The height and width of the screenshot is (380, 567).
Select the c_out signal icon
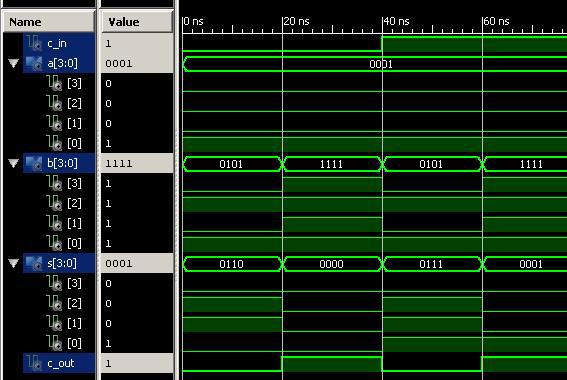coord(34,363)
